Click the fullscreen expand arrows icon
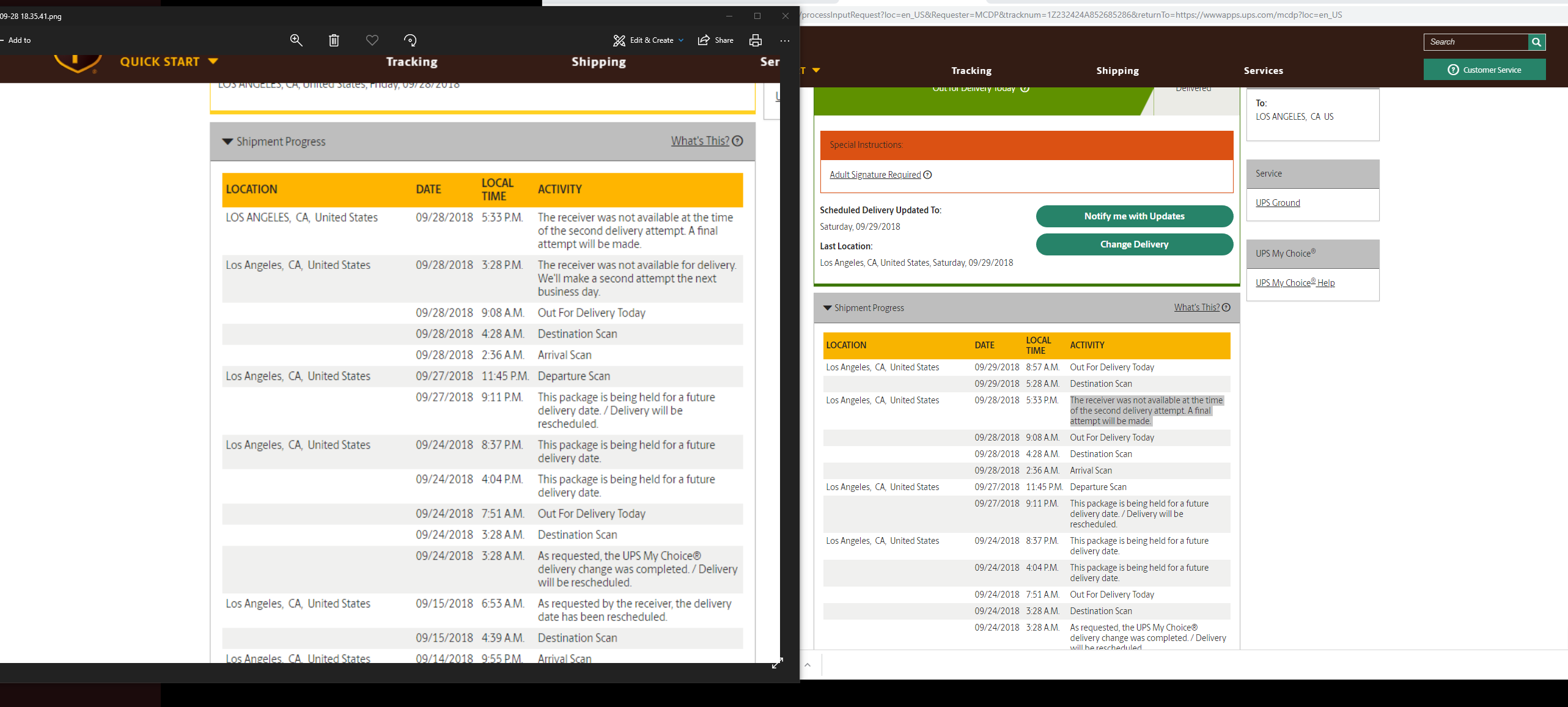1568x707 pixels. (777, 664)
